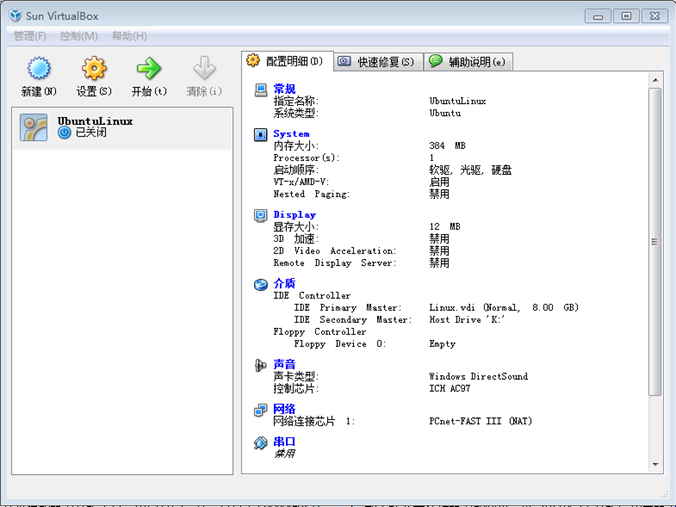Click the 384 MB memory value
The height and width of the screenshot is (507, 676).
pyautogui.click(x=447, y=146)
